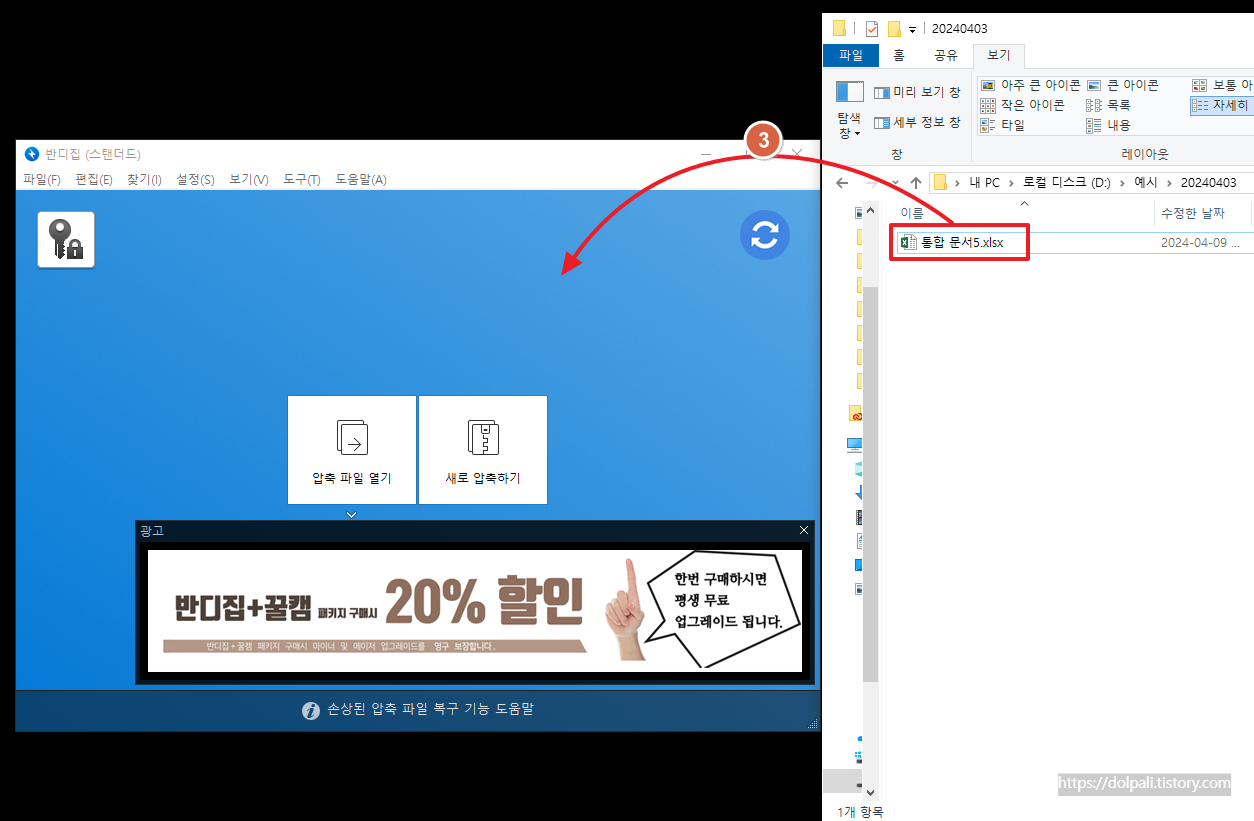Viewport: 1254px width, 821px height.
Task: Choose 내용 layout option
Action: 1108,125
